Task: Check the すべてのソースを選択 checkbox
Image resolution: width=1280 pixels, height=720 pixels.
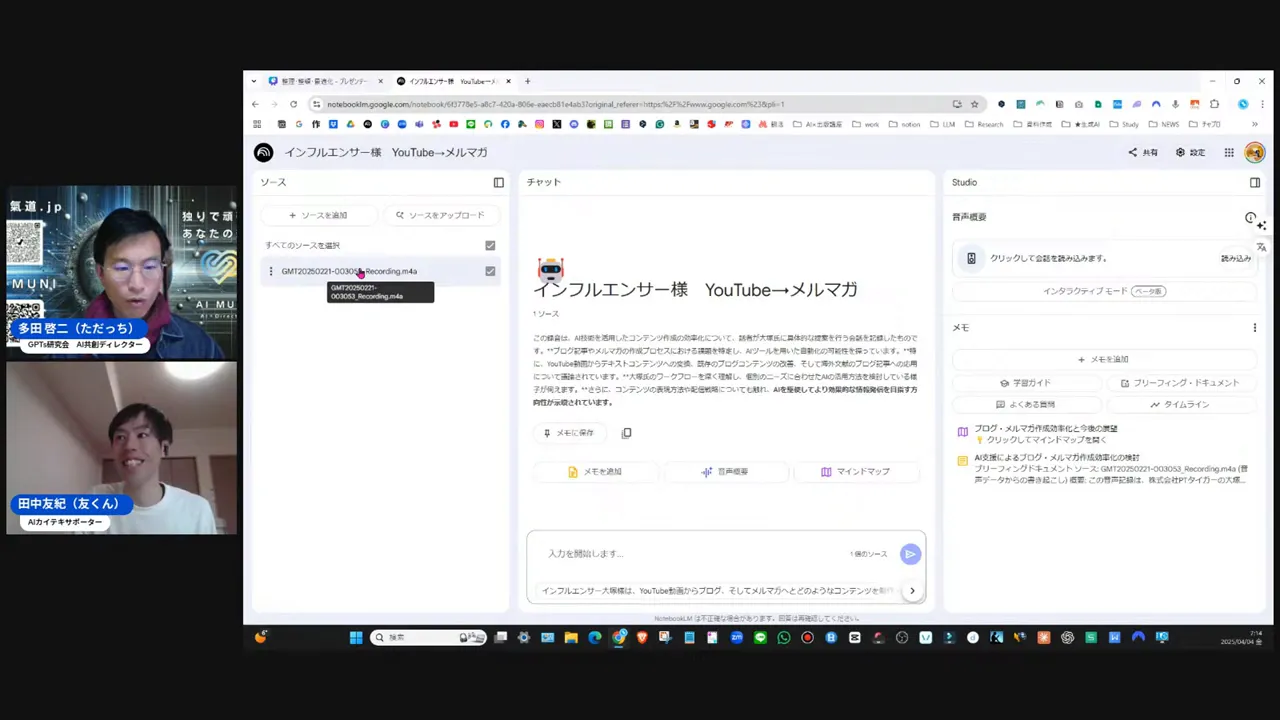Action: 490,245
